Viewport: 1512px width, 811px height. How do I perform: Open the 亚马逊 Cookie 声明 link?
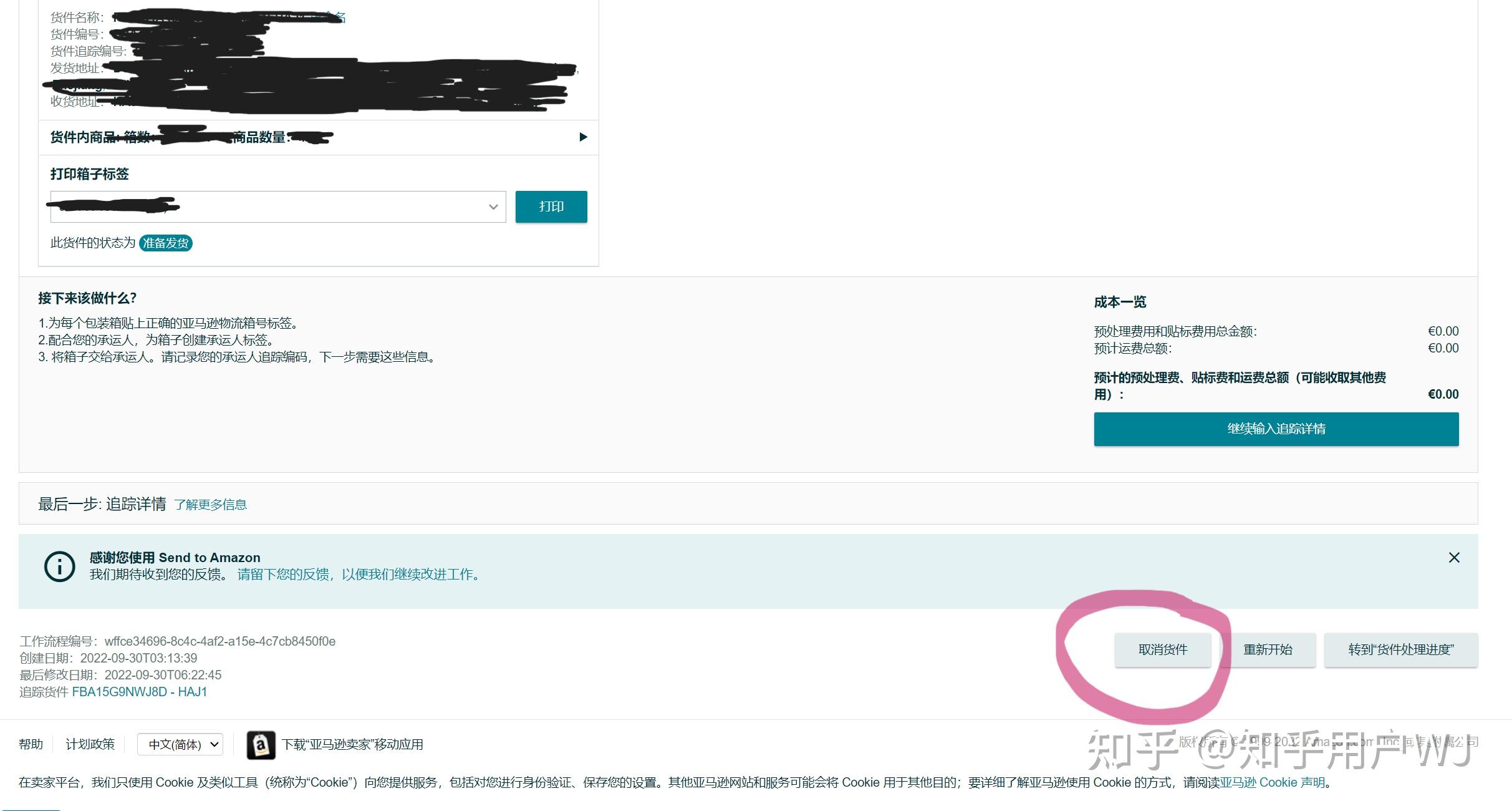(1273, 782)
